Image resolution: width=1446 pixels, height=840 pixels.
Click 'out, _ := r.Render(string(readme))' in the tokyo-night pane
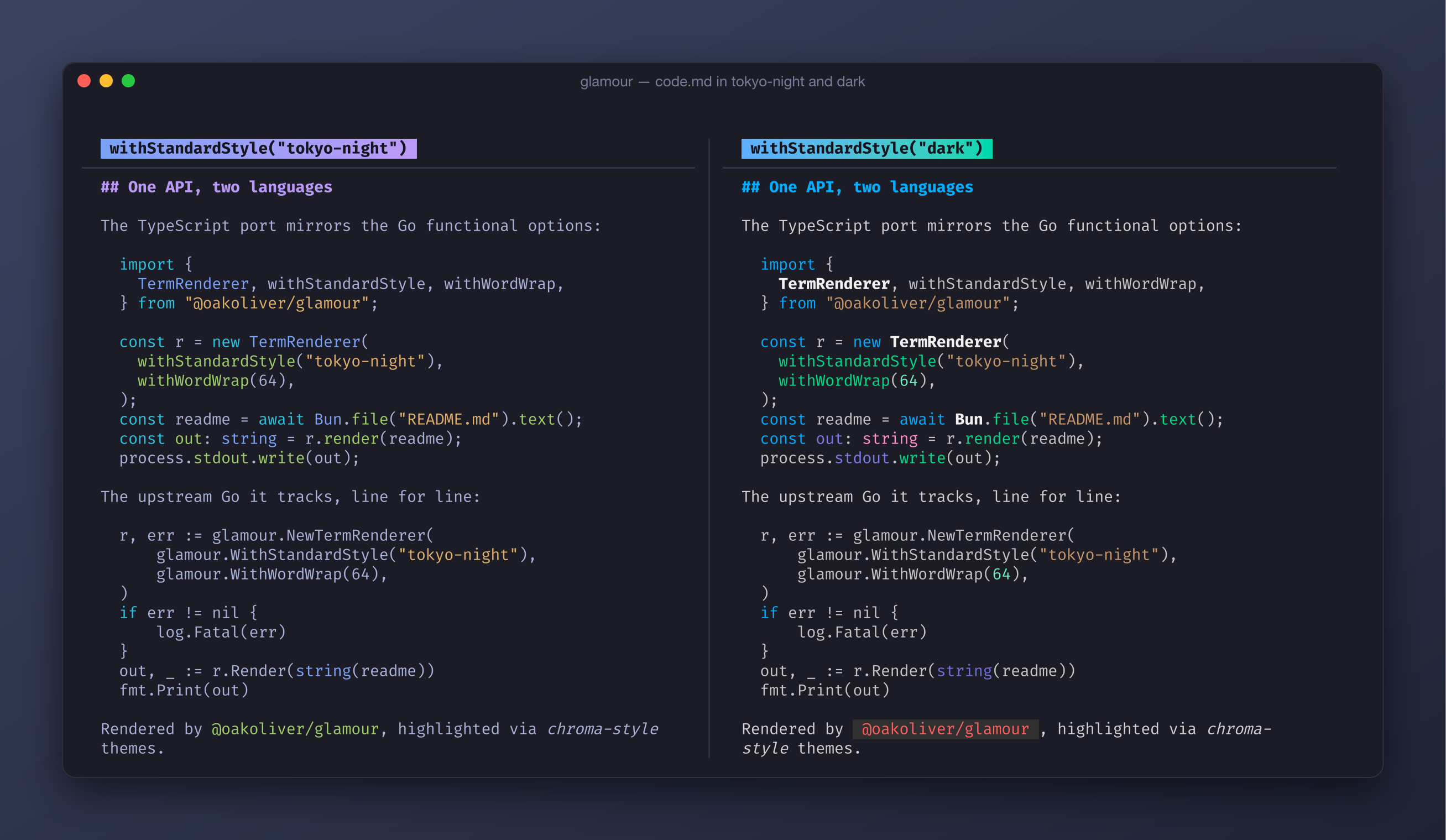tap(276, 671)
